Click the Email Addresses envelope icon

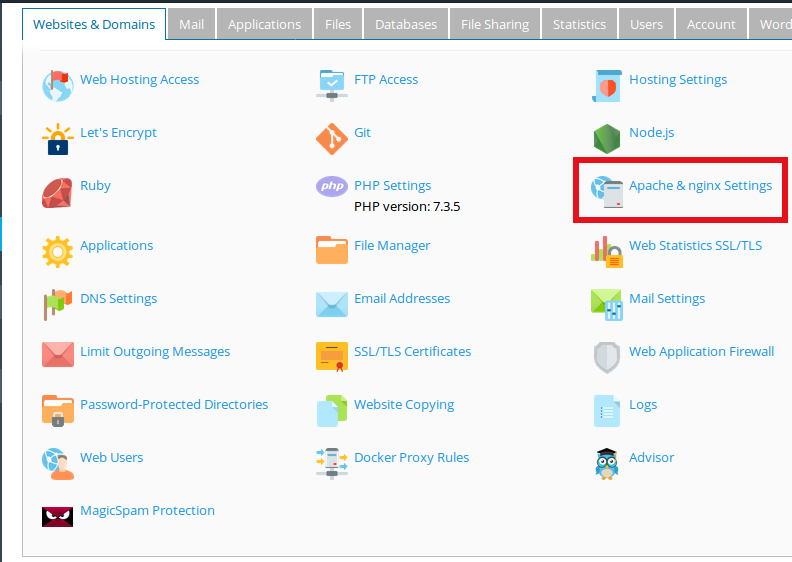pos(332,304)
